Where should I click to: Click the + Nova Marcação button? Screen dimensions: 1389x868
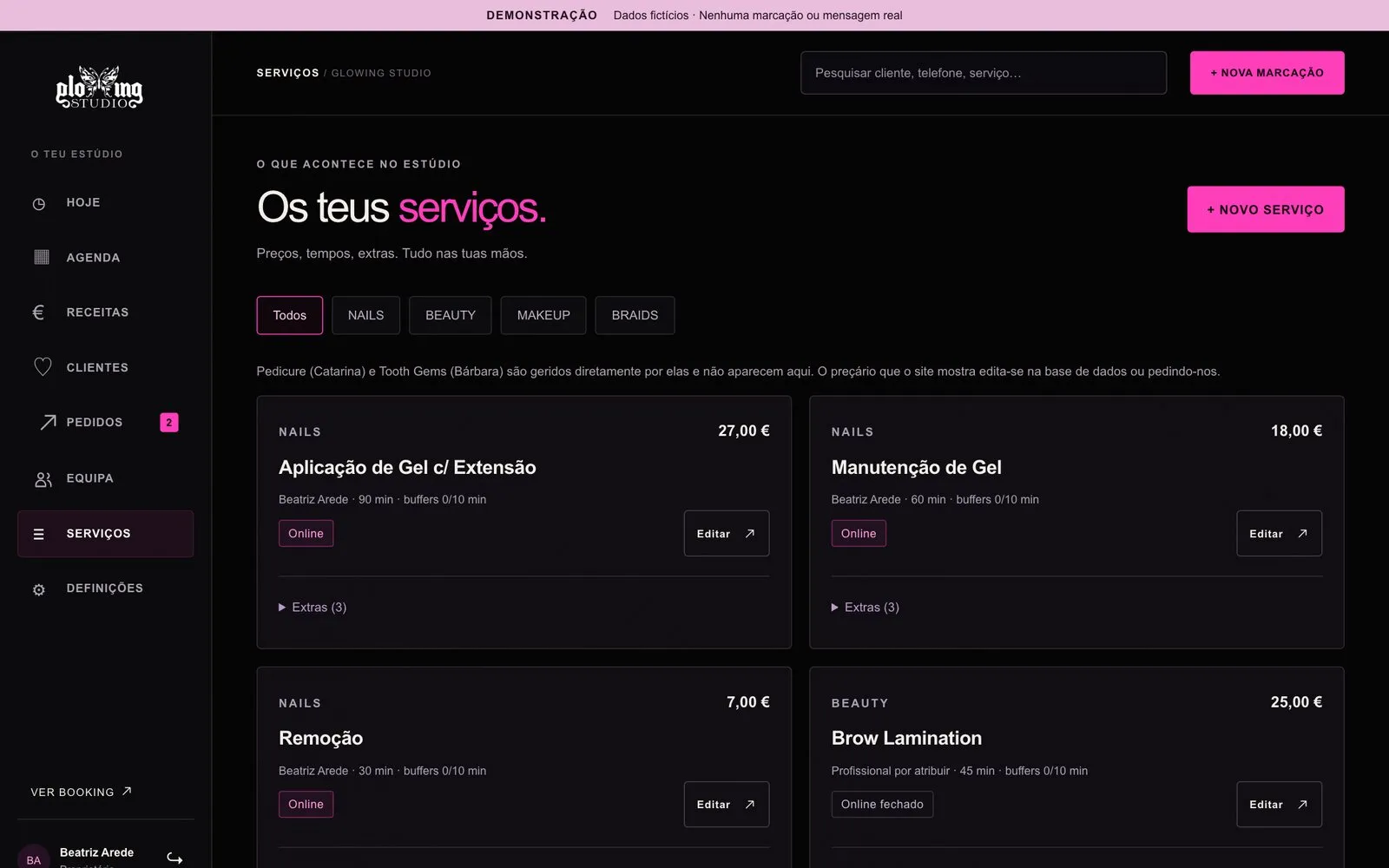(x=1267, y=73)
